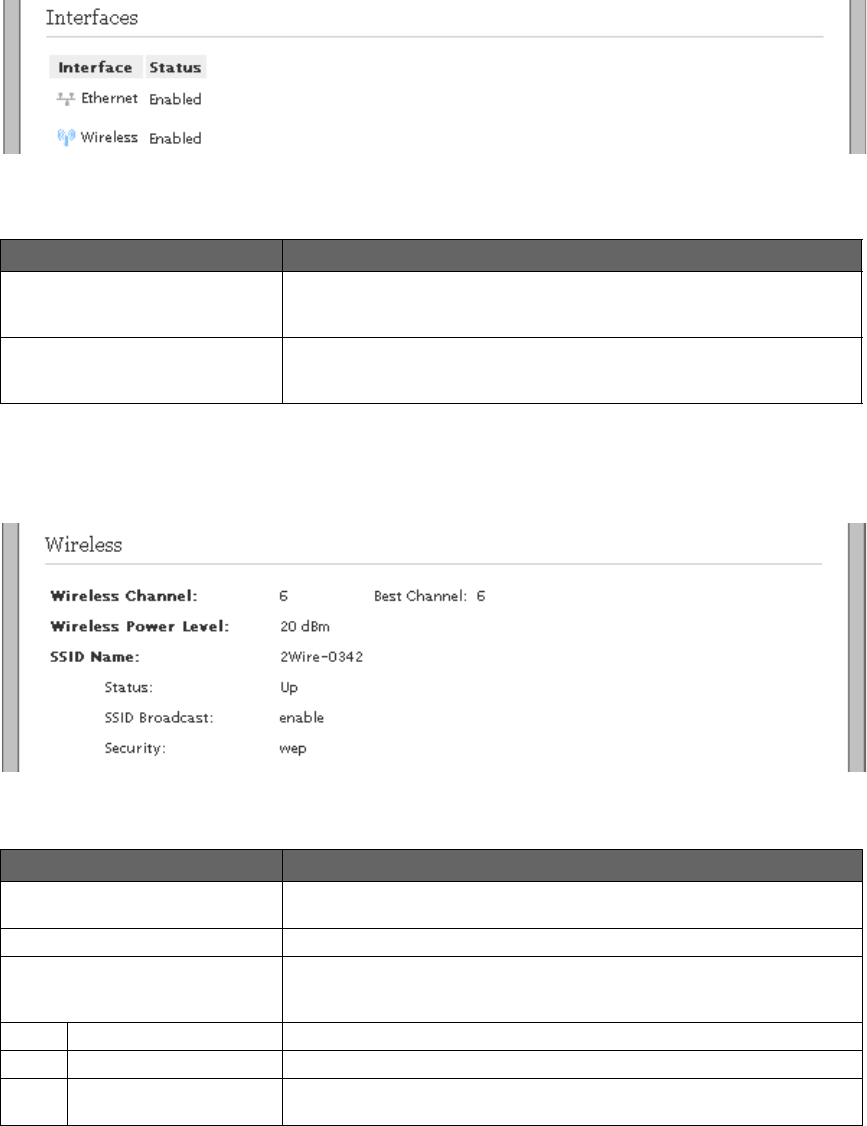Select the Interface column header
This screenshot has height=1126, width=867.
pos(96,67)
